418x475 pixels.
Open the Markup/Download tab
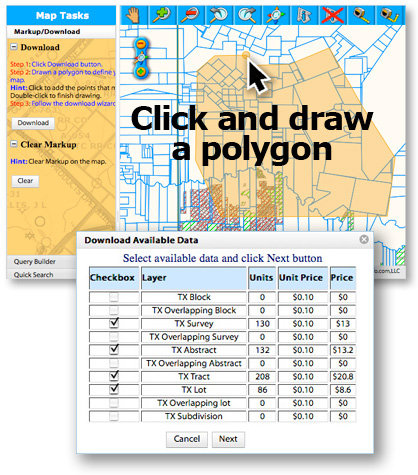click(x=61, y=32)
